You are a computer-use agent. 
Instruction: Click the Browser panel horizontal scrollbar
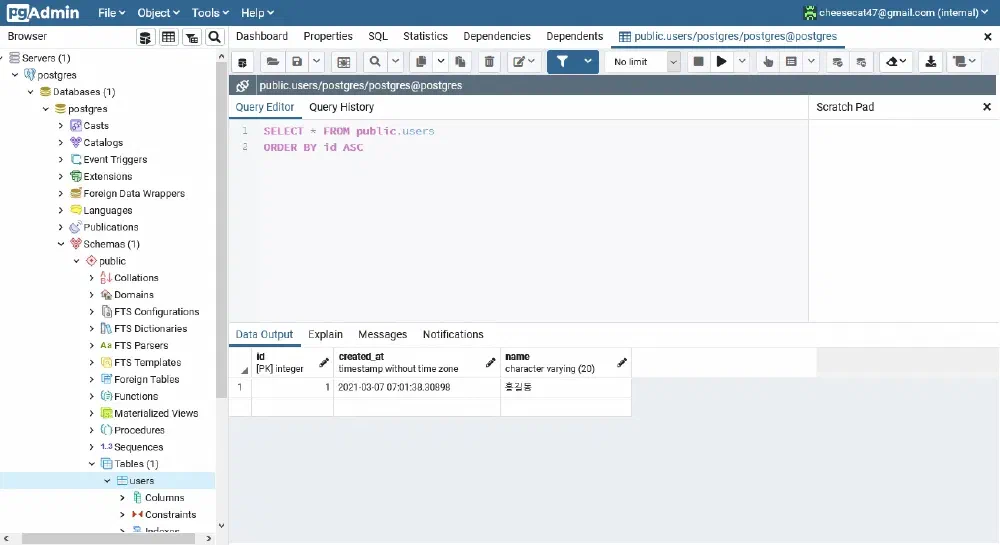tap(108, 539)
